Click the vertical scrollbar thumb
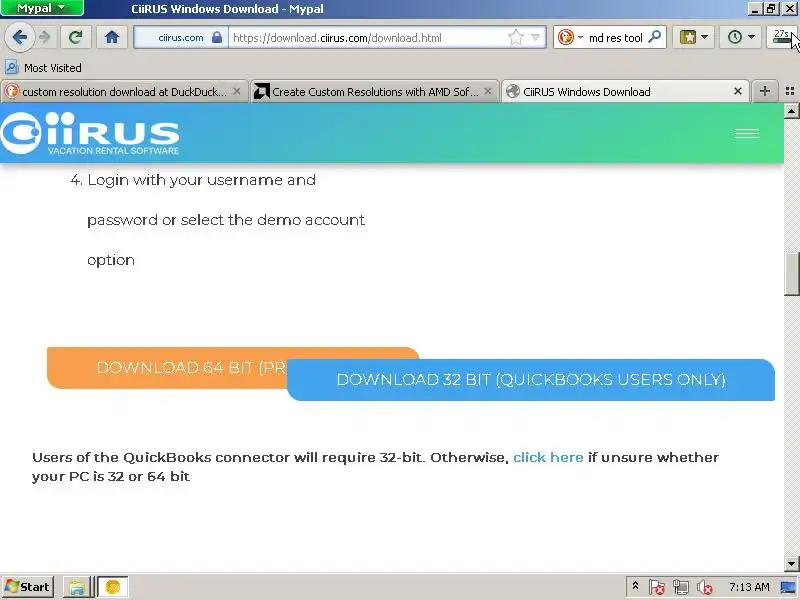Screen dimensions: 800x600 [x=791, y=273]
